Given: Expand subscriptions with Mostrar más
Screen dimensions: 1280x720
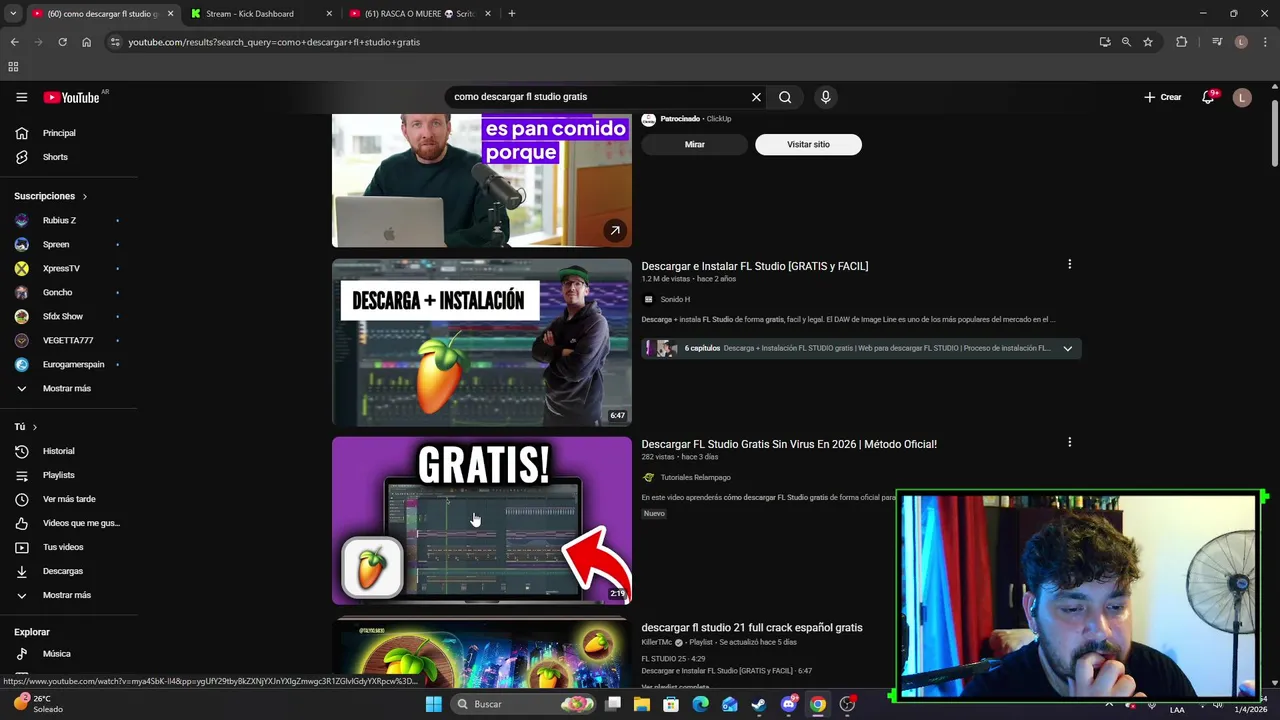Looking at the screenshot, I should pos(68,388).
